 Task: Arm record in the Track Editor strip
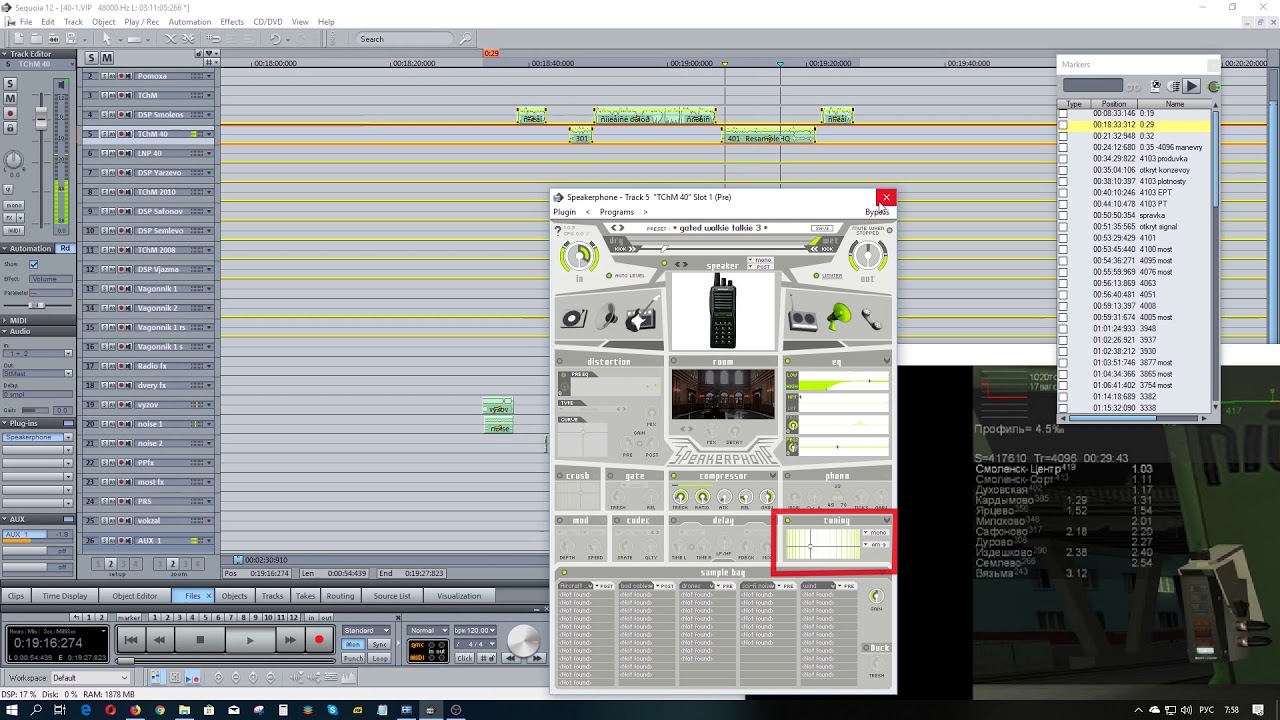coord(10,113)
